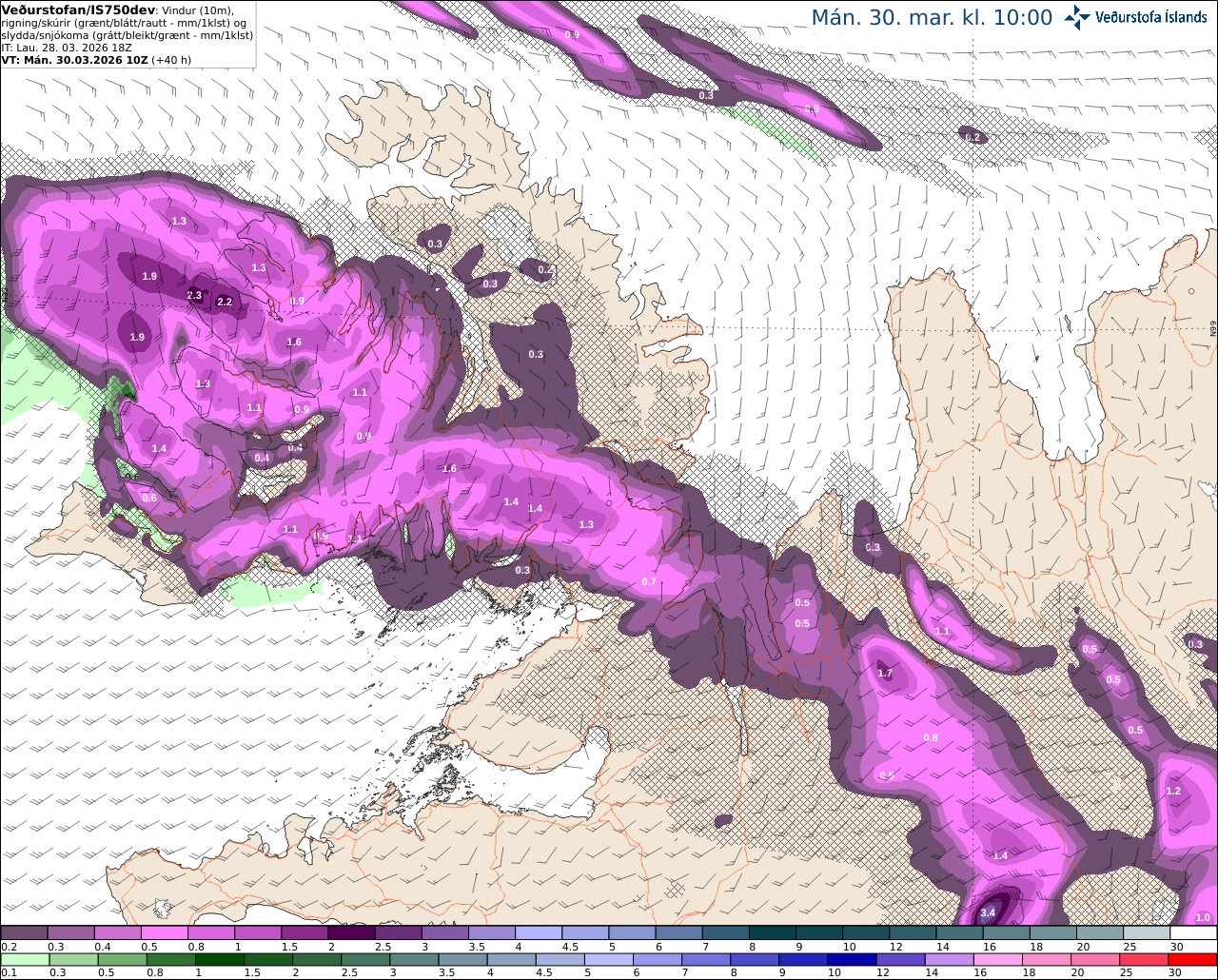Select the Mán. 30. mar. kl. 10:00 timestamp
The height and width of the screenshot is (980, 1218).
(x=932, y=18)
